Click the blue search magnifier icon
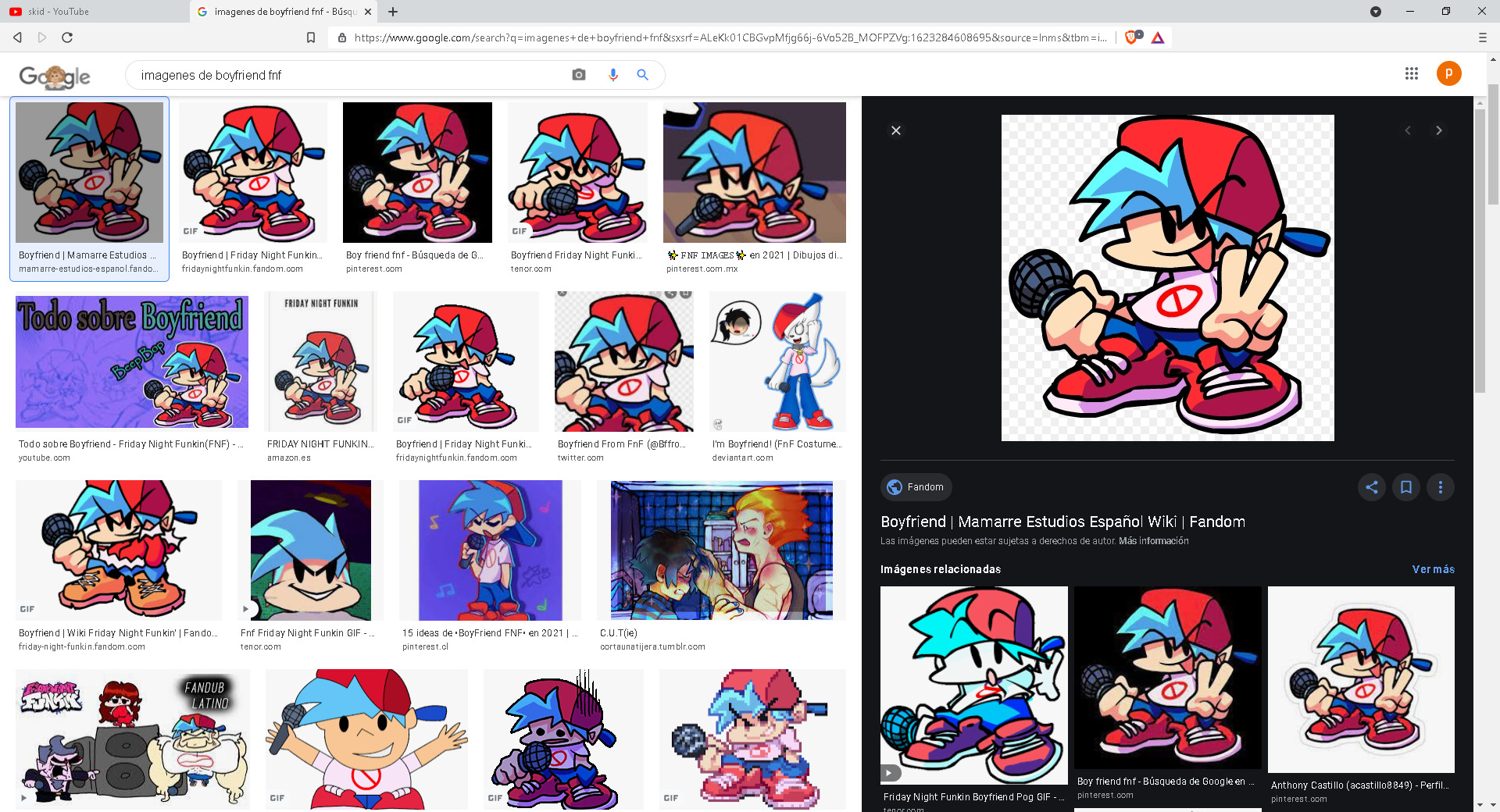Screen dimensions: 1500x812 pyautogui.click(x=643, y=75)
